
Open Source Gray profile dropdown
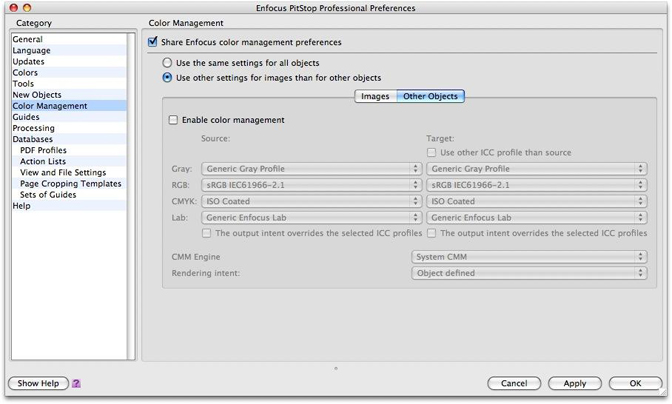(x=312, y=169)
